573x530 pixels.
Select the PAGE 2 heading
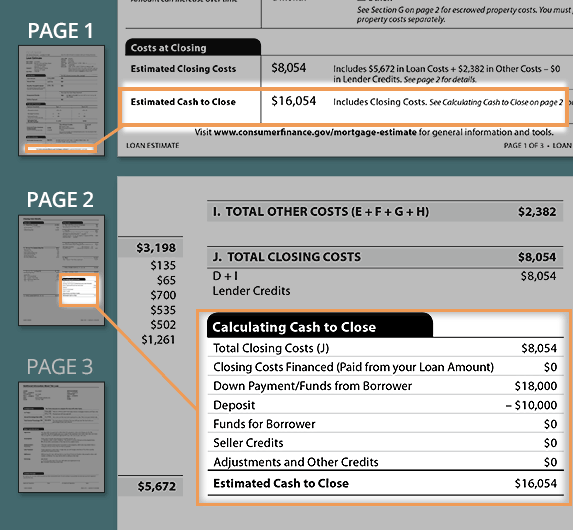coord(60,200)
